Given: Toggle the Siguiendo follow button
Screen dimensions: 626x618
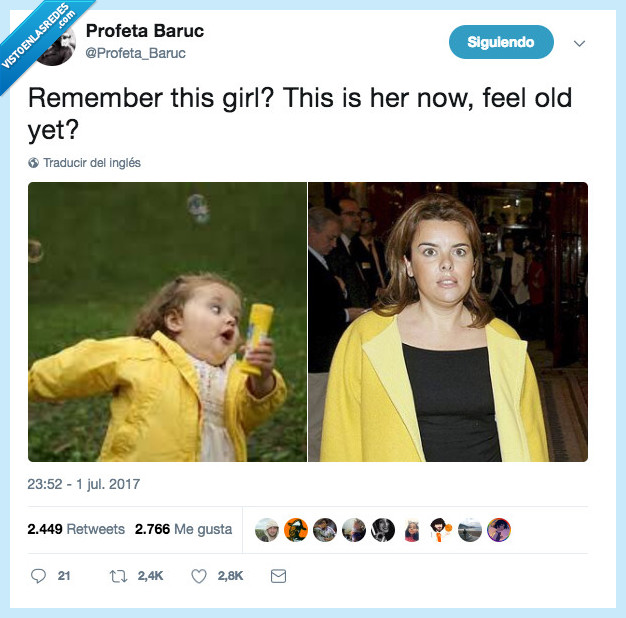Looking at the screenshot, I should [x=501, y=42].
